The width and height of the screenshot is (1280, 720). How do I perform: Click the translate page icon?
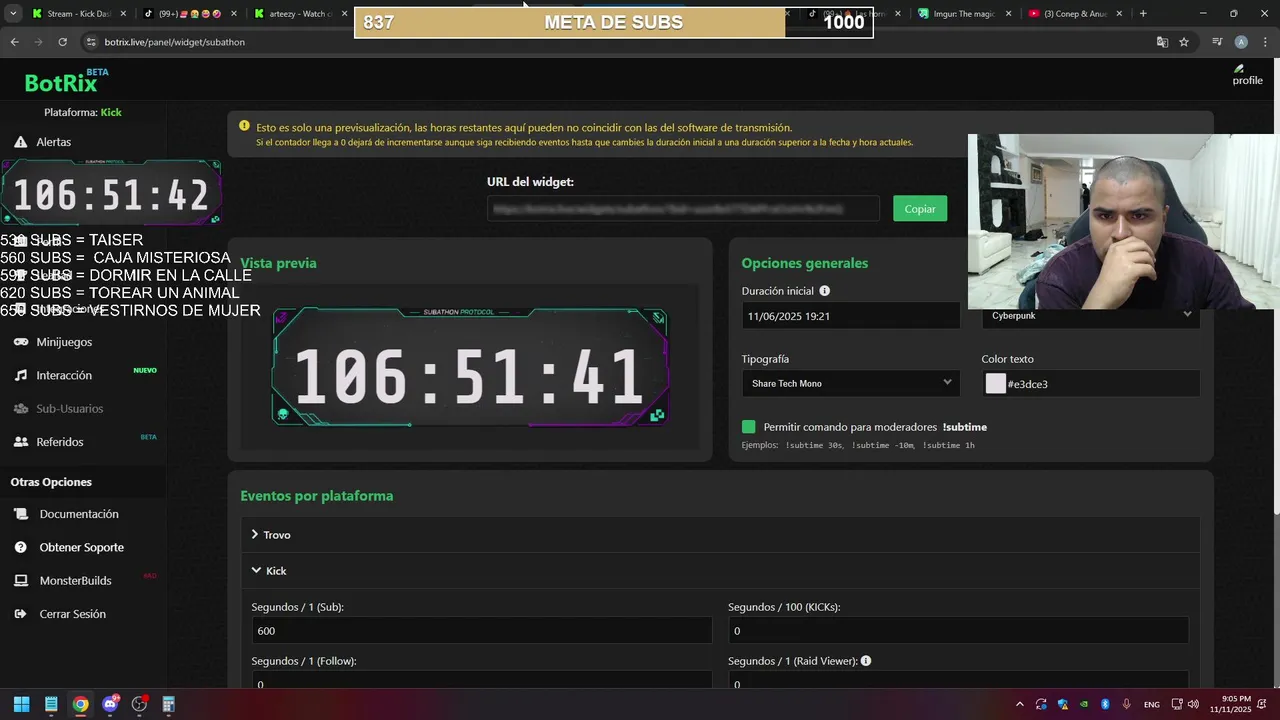click(x=1162, y=42)
